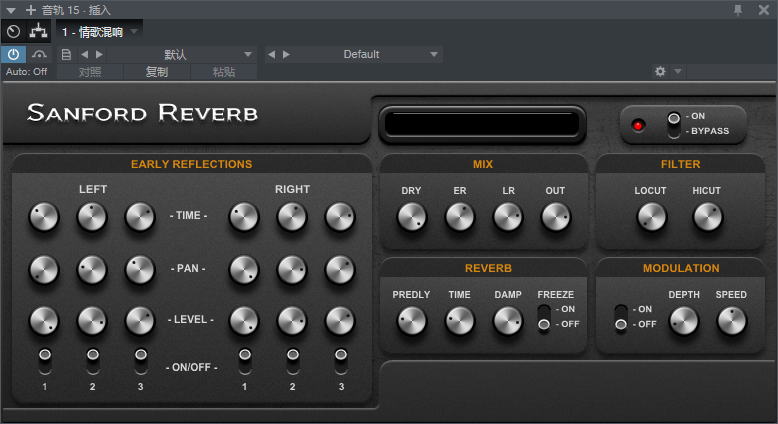Click the 对照 compare button

point(90,72)
